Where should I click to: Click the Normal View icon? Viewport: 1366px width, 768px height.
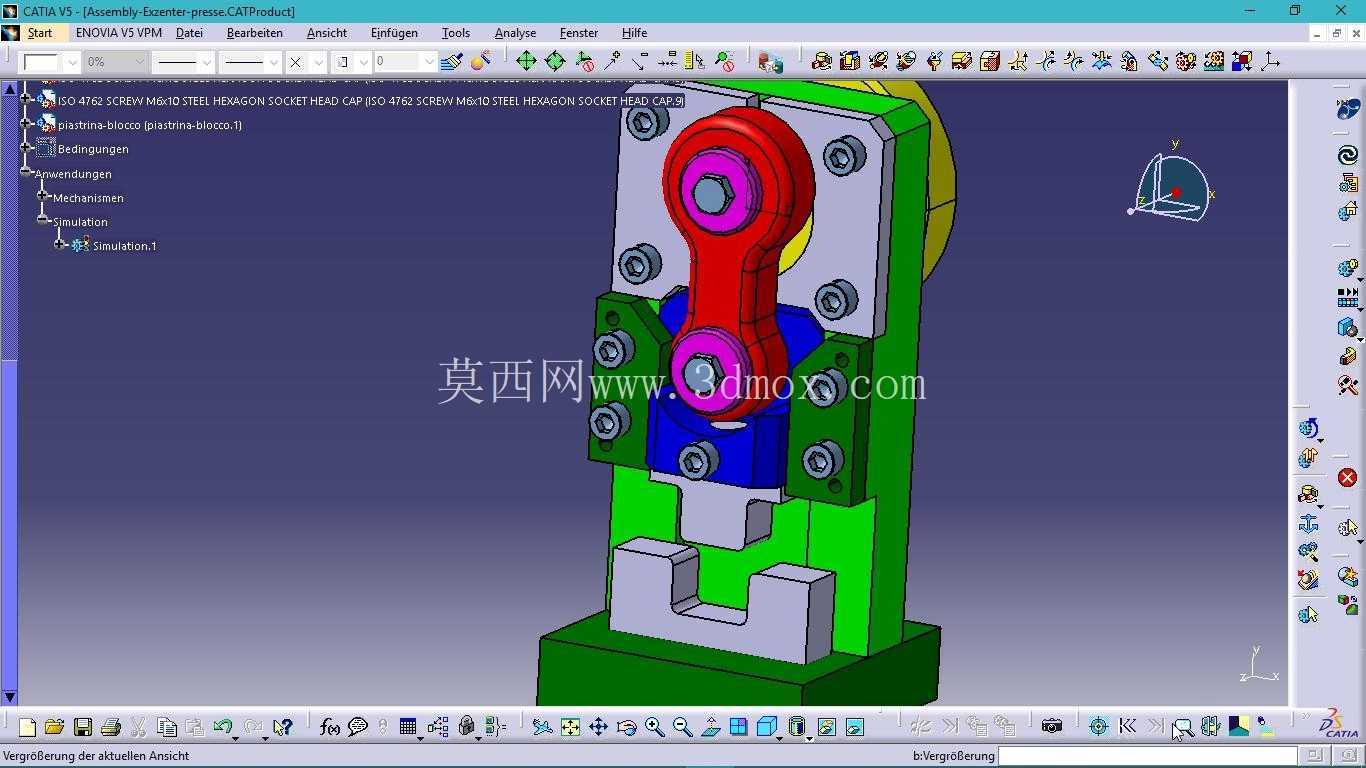coord(710,727)
